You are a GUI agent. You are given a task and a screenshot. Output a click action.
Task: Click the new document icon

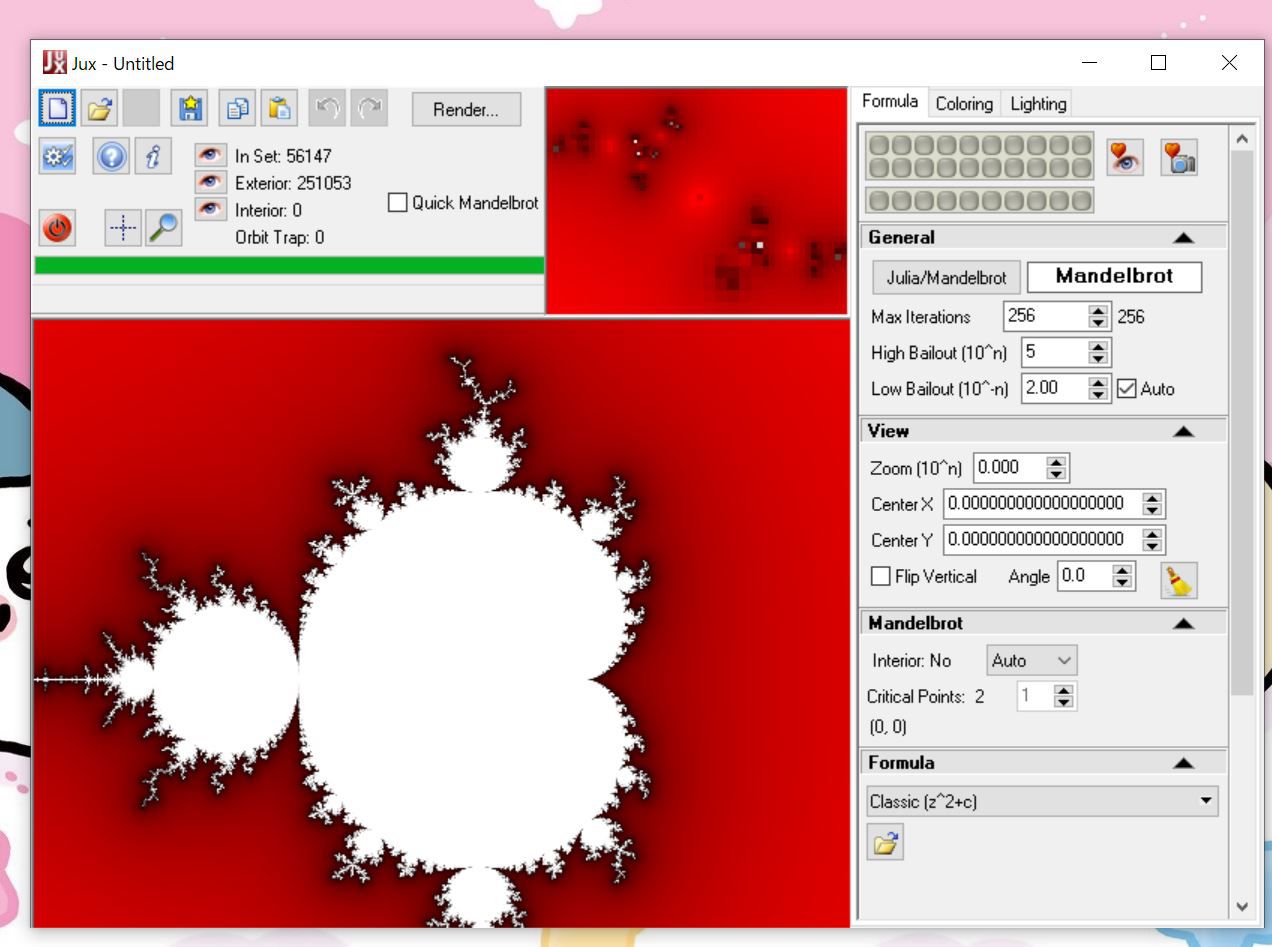57,108
